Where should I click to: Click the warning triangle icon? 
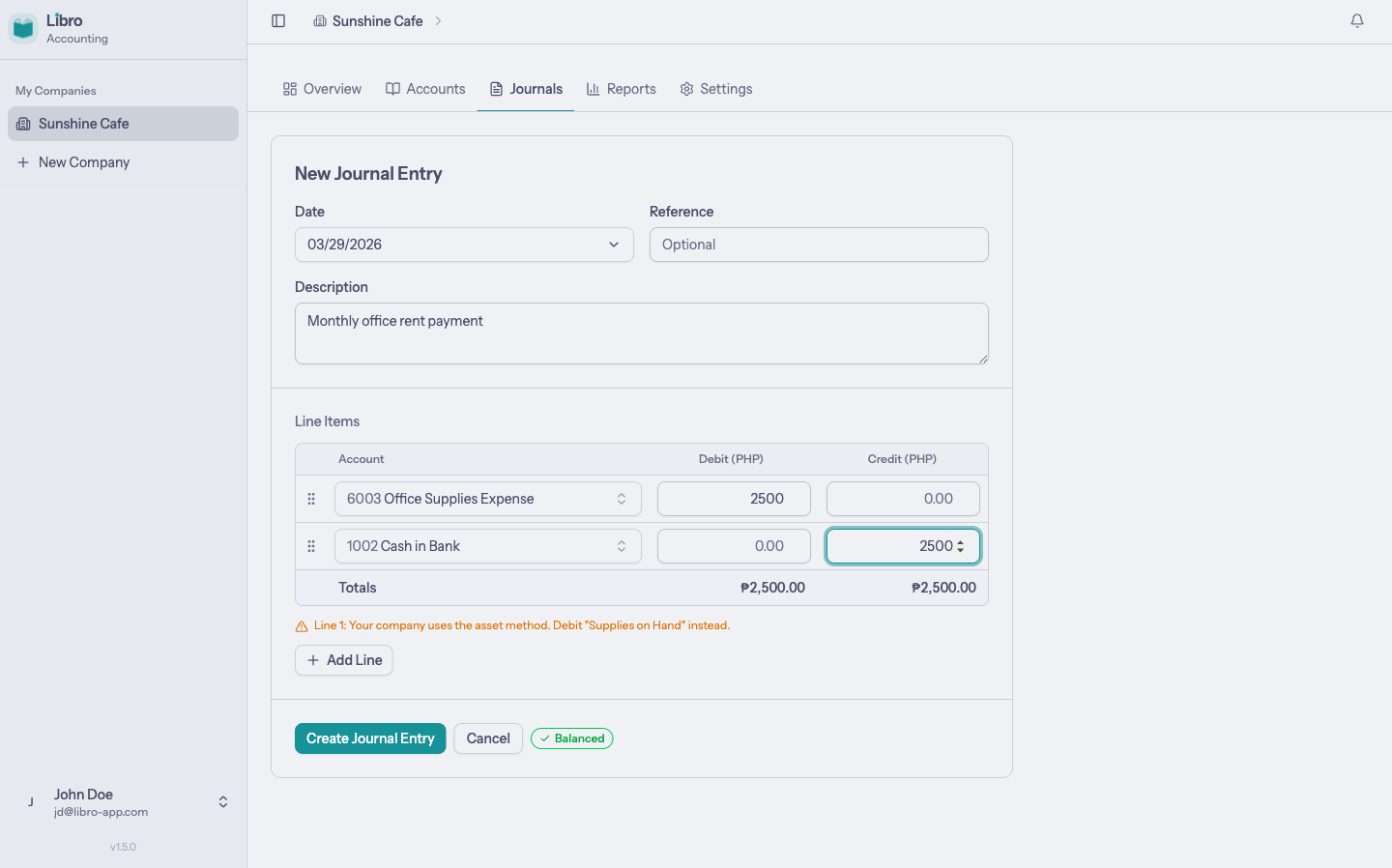click(x=302, y=626)
